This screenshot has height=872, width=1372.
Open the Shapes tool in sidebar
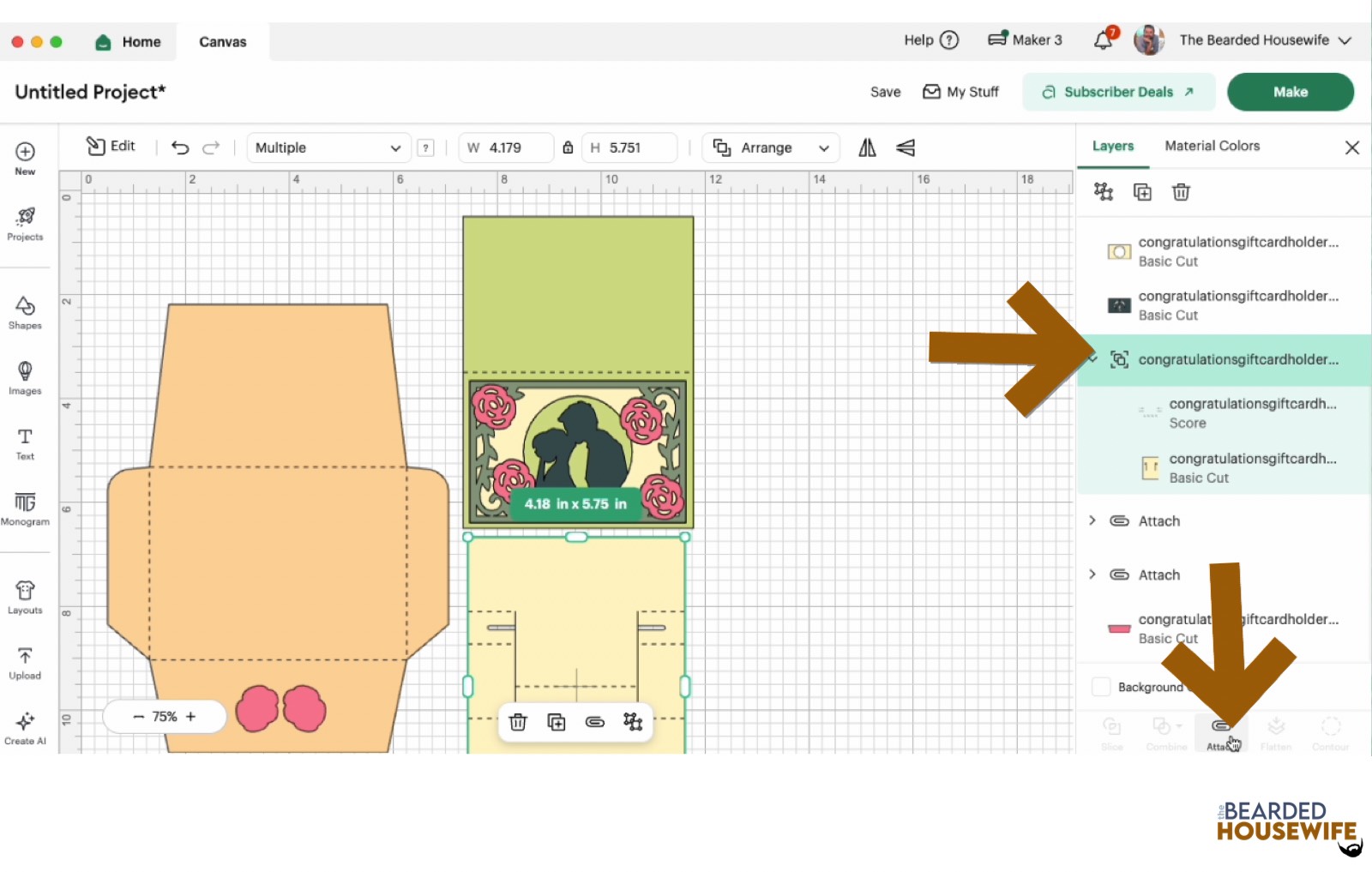pyautogui.click(x=25, y=312)
